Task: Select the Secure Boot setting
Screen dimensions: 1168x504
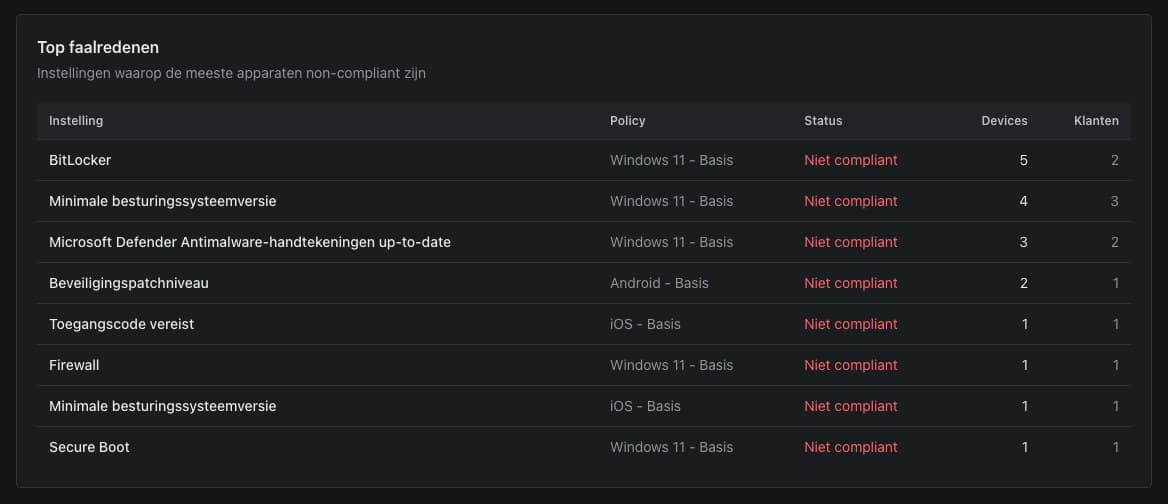Action: point(89,447)
